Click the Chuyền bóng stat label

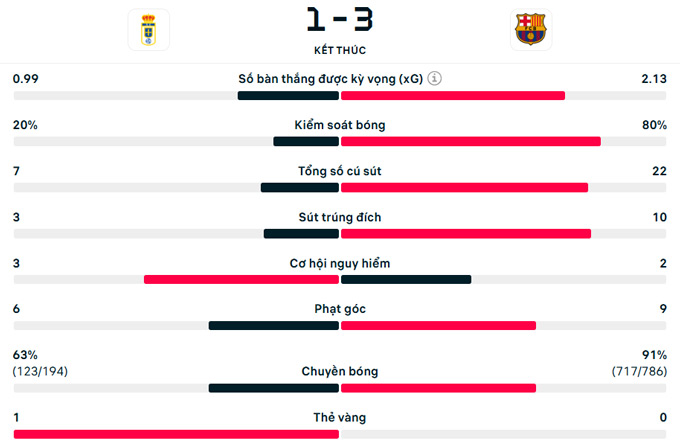(340, 371)
